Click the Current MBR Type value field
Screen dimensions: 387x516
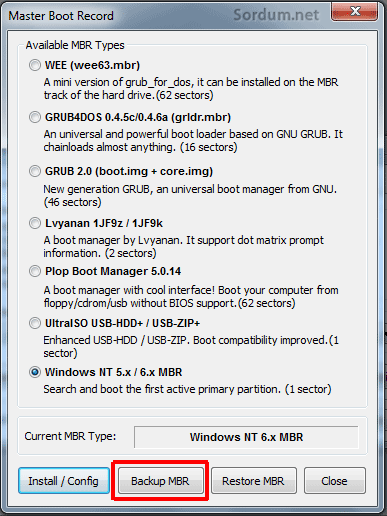[246, 437]
